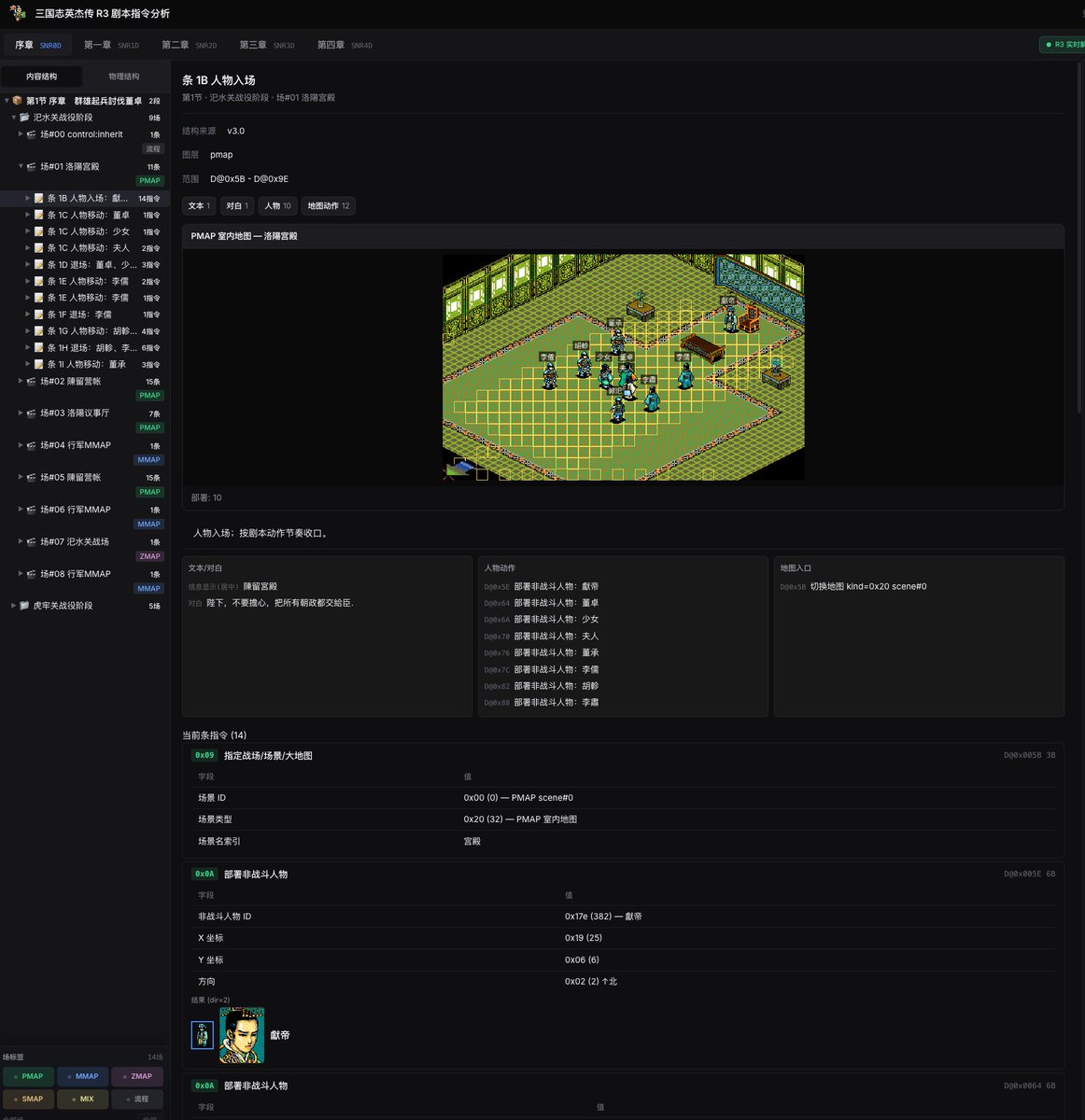Image resolution: width=1085 pixels, height=1120 pixels.
Task: Switch sidebar to 内容结构 view
Action: 42,77
